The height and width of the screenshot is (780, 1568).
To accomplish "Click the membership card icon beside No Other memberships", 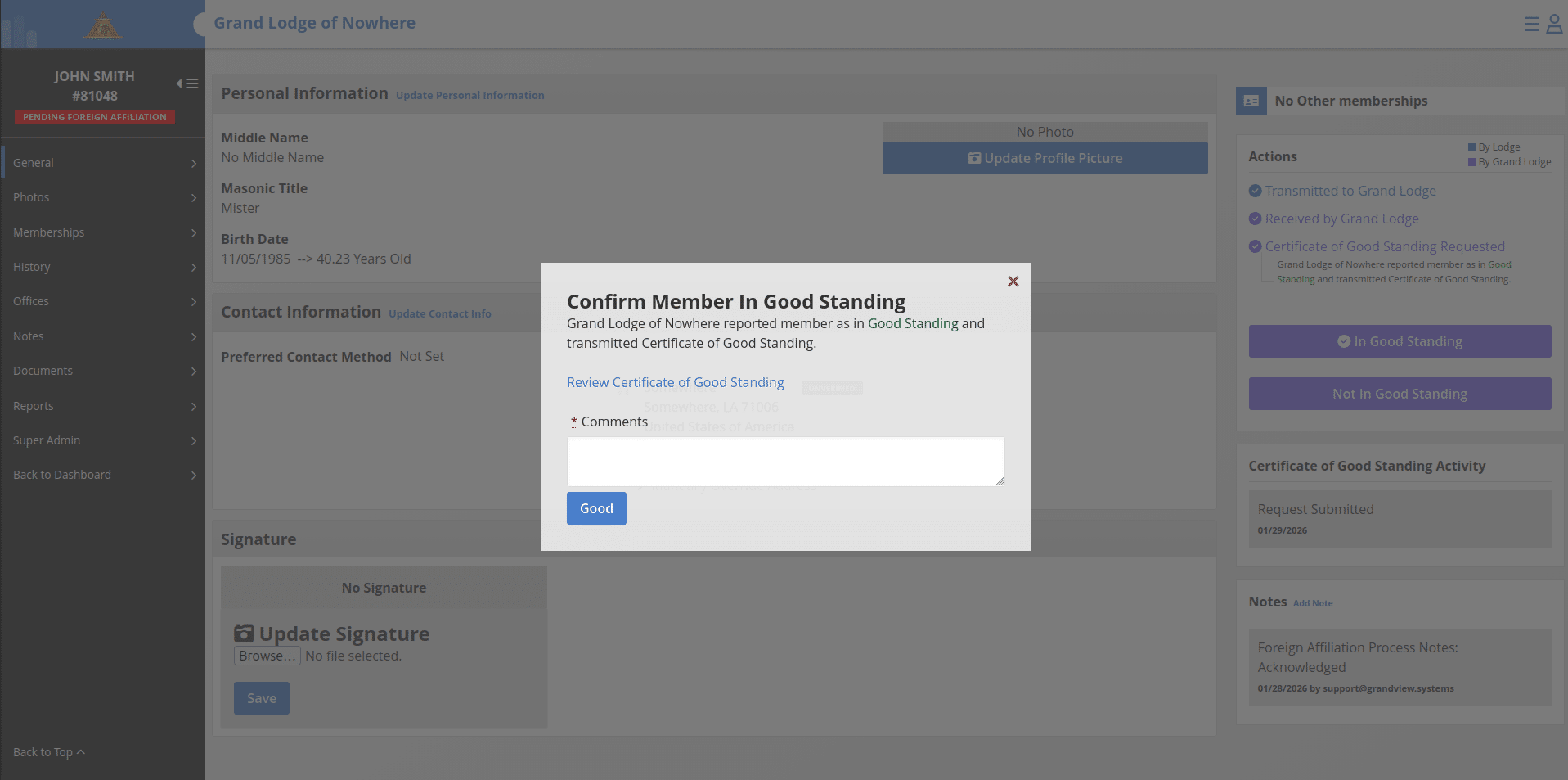I will [1251, 101].
